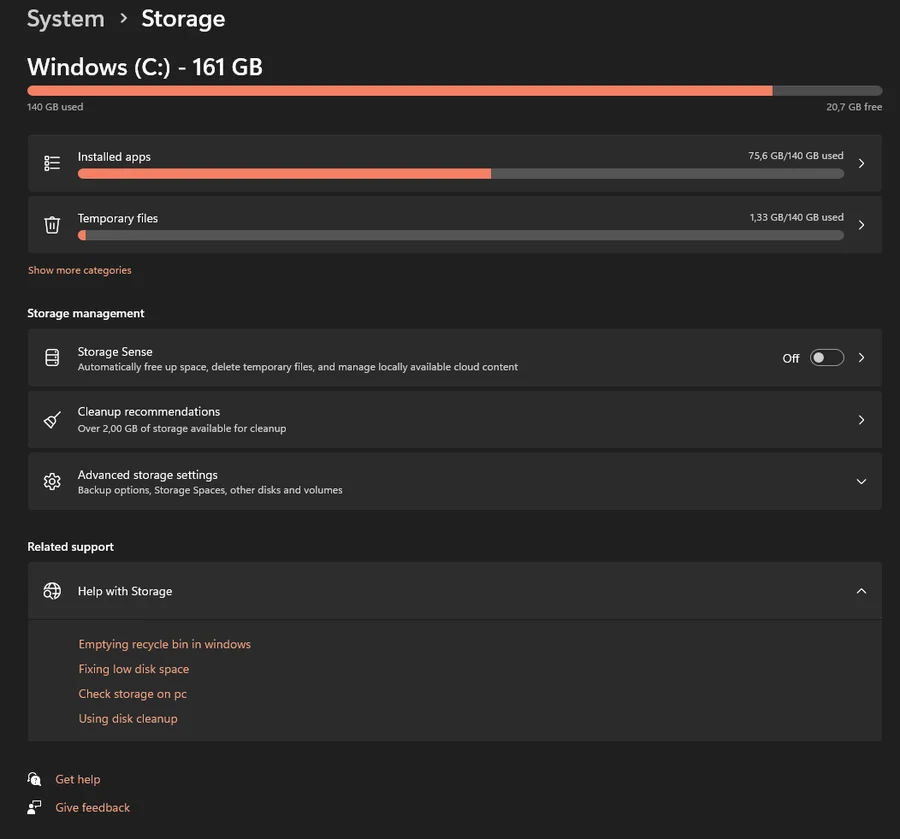This screenshot has height=839, width=900.
Task: Select the Help with Storage title
Action: point(125,591)
